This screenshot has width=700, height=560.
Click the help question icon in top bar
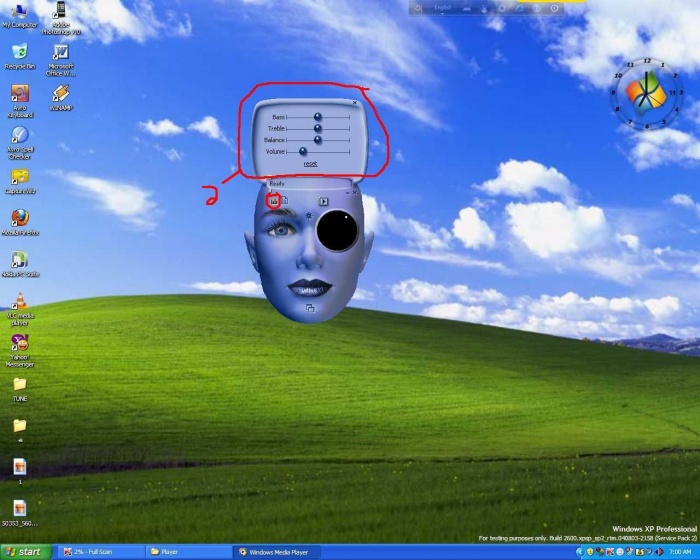click(537, 8)
